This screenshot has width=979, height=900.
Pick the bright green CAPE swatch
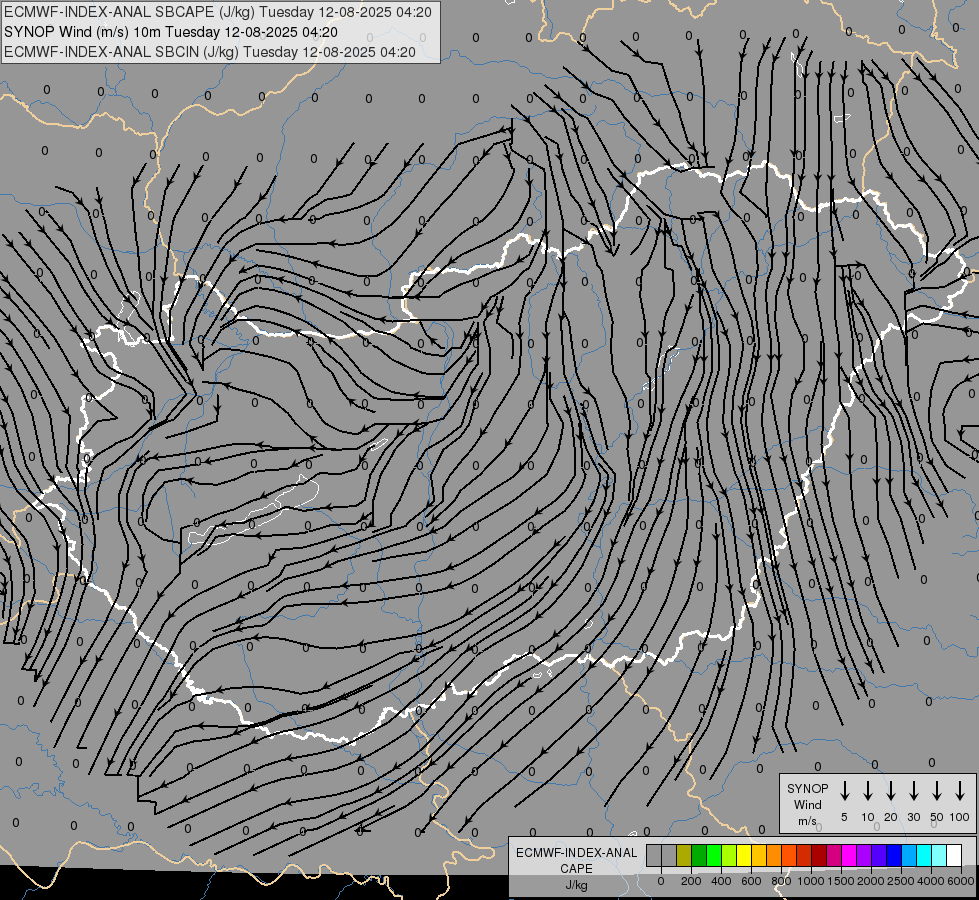click(x=714, y=855)
